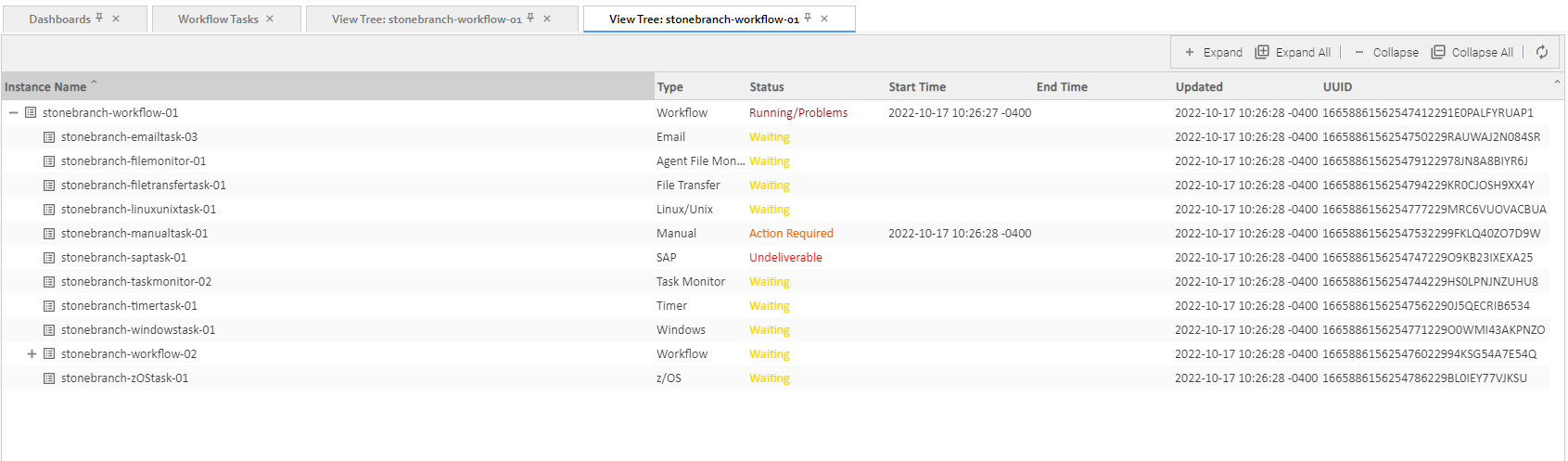Open the column menu arrow at far right of header
The width and height of the screenshot is (1568, 461).
click(x=1557, y=83)
